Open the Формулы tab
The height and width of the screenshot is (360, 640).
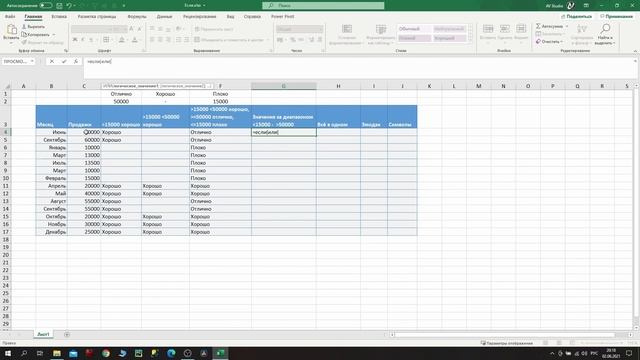coord(137,17)
